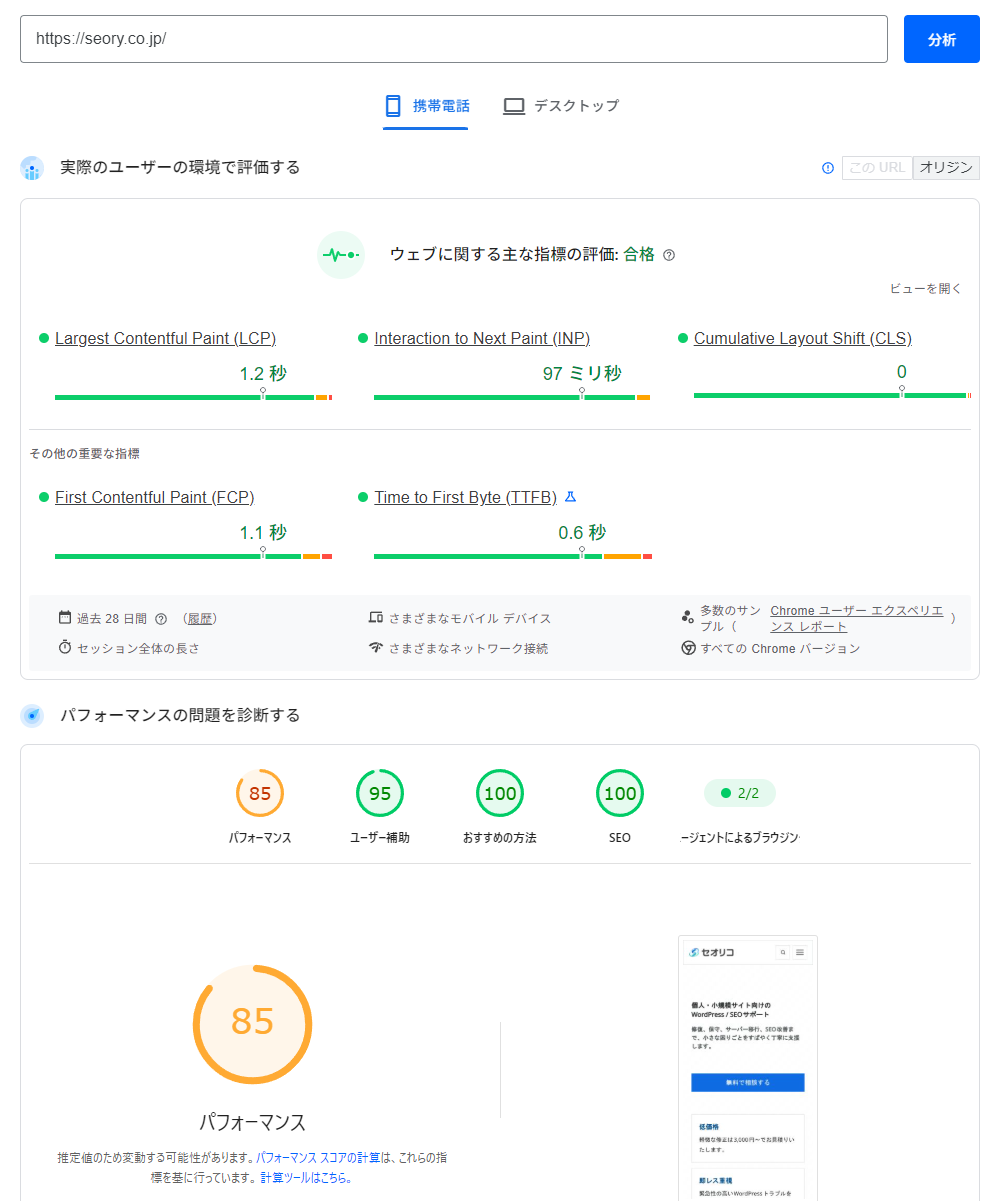Screen dimensions: 997x1201
Task: Click the セッション全体の長さ text
Action: (x=139, y=648)
